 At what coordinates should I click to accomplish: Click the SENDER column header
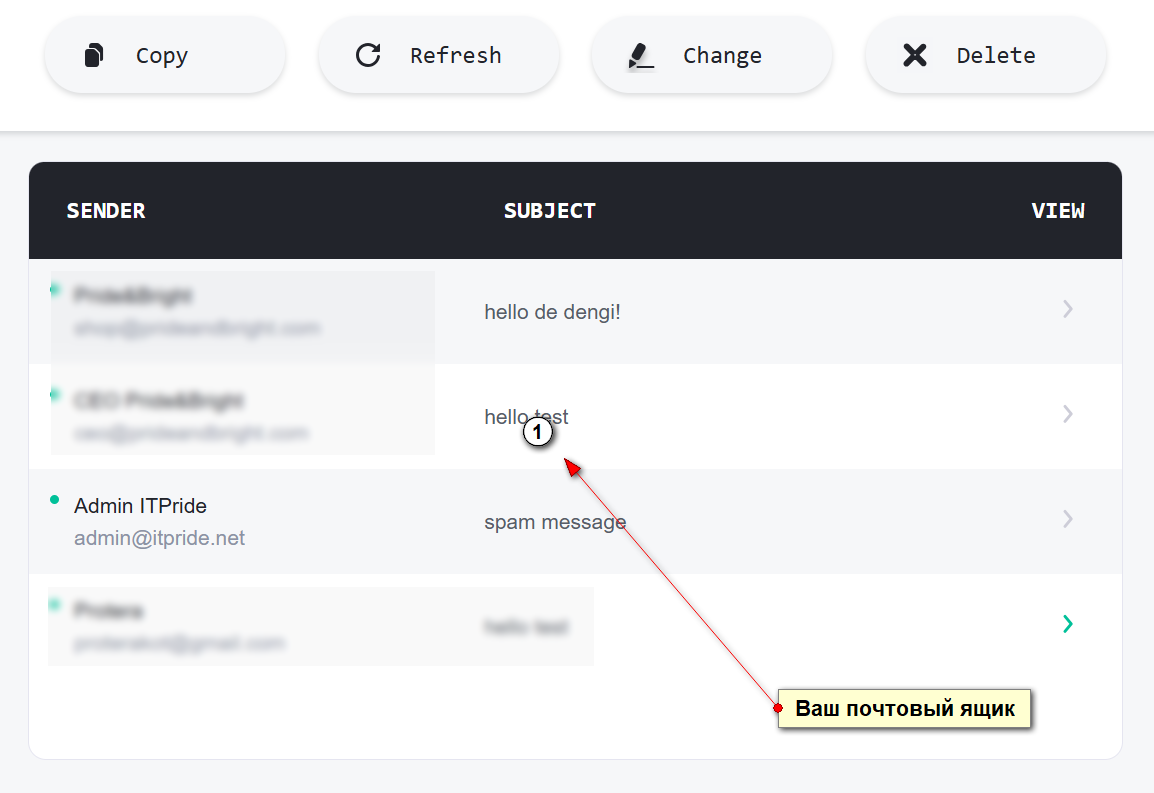[x=106, y=211]
